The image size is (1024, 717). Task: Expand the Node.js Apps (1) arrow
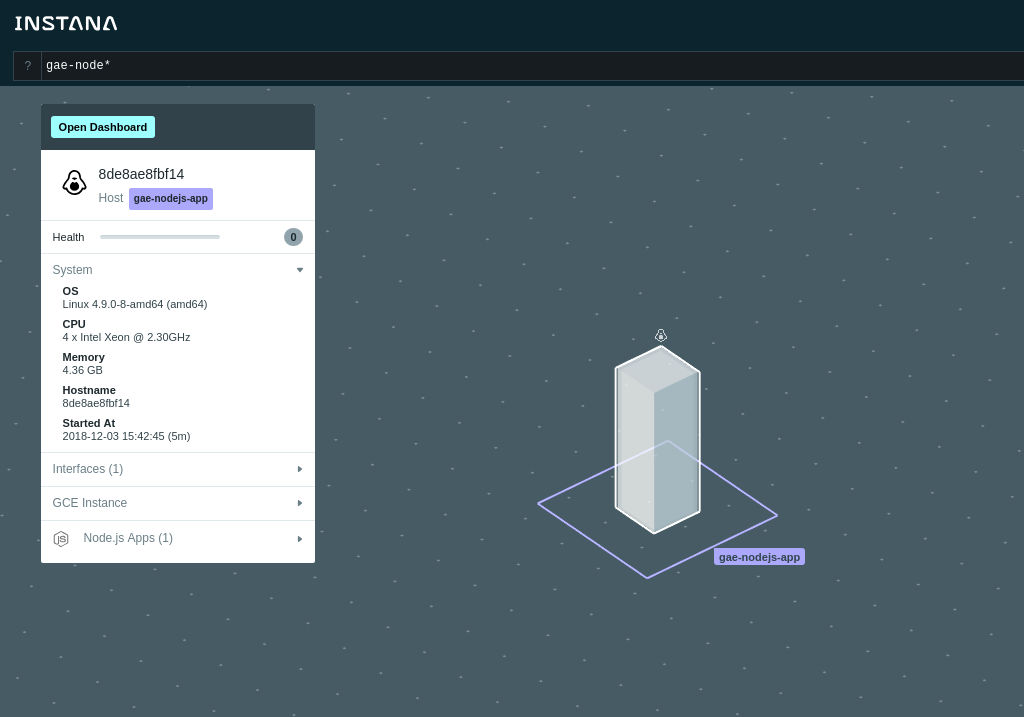(300, 539)
